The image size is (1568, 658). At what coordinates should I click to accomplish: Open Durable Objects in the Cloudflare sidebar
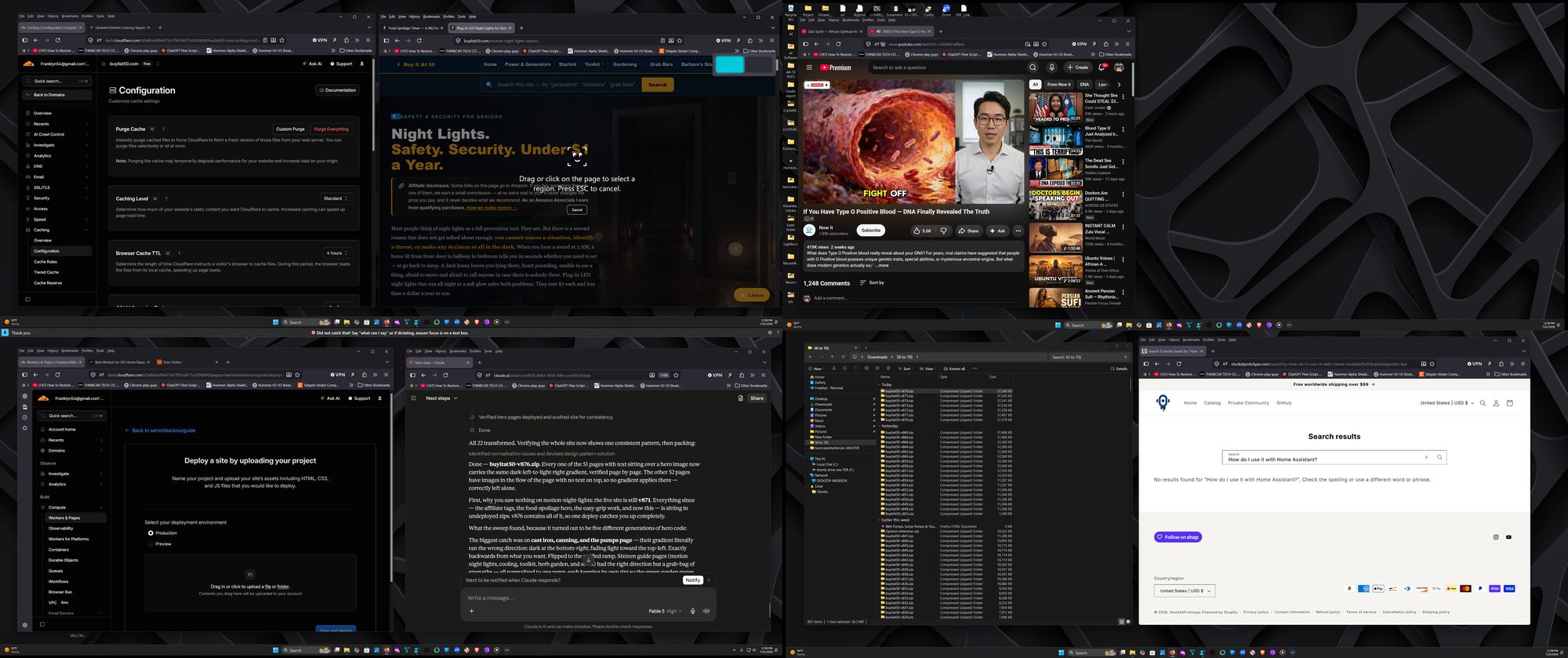[64, 560]
